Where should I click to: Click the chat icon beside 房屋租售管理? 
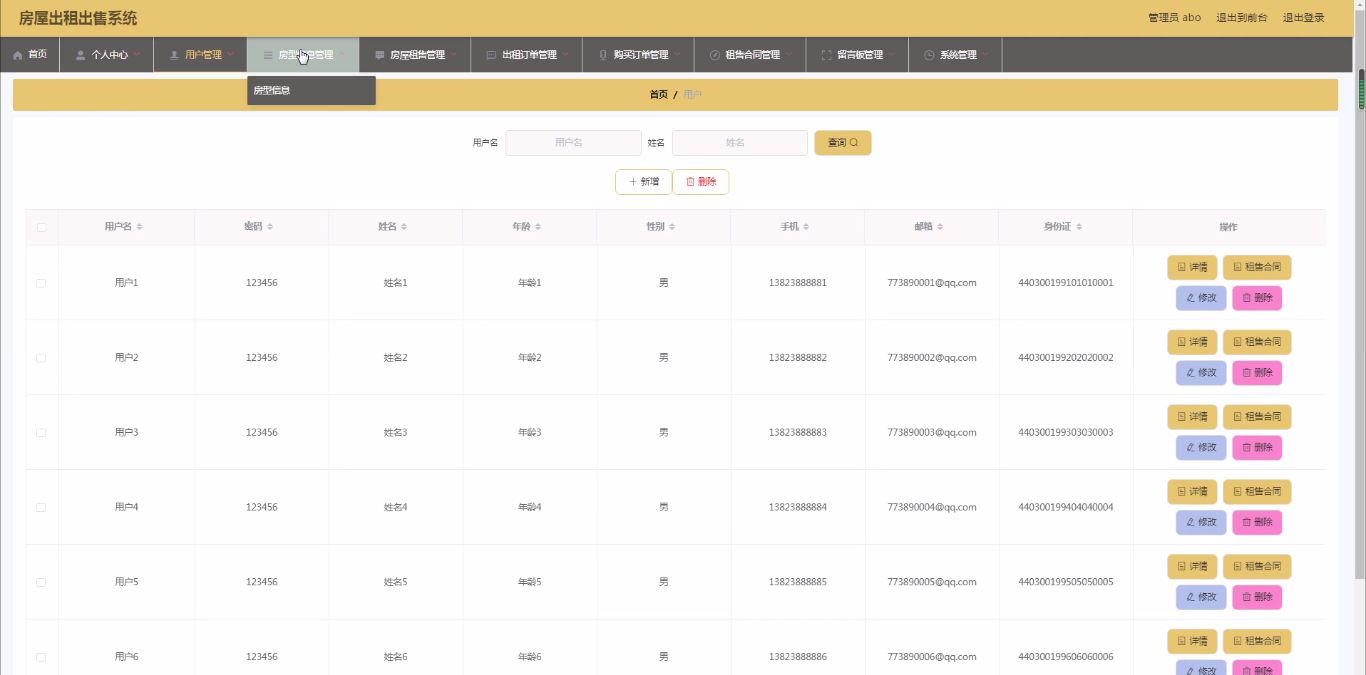(379, 55)
